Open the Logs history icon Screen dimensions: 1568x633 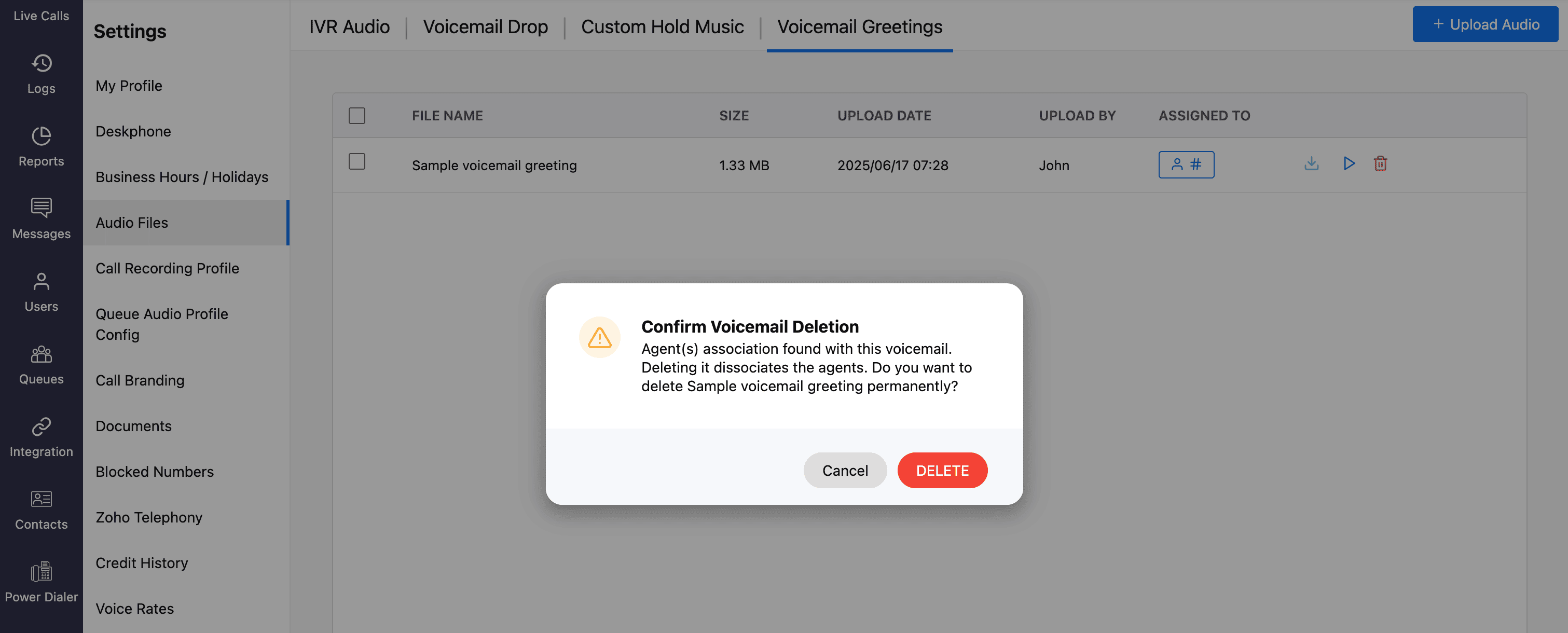(x=42, y=63)
